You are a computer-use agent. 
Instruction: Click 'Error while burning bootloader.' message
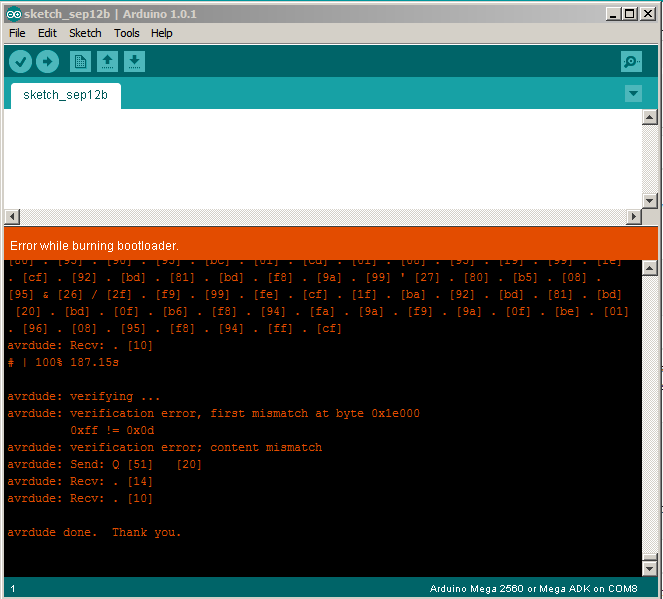tap(94, 246)
